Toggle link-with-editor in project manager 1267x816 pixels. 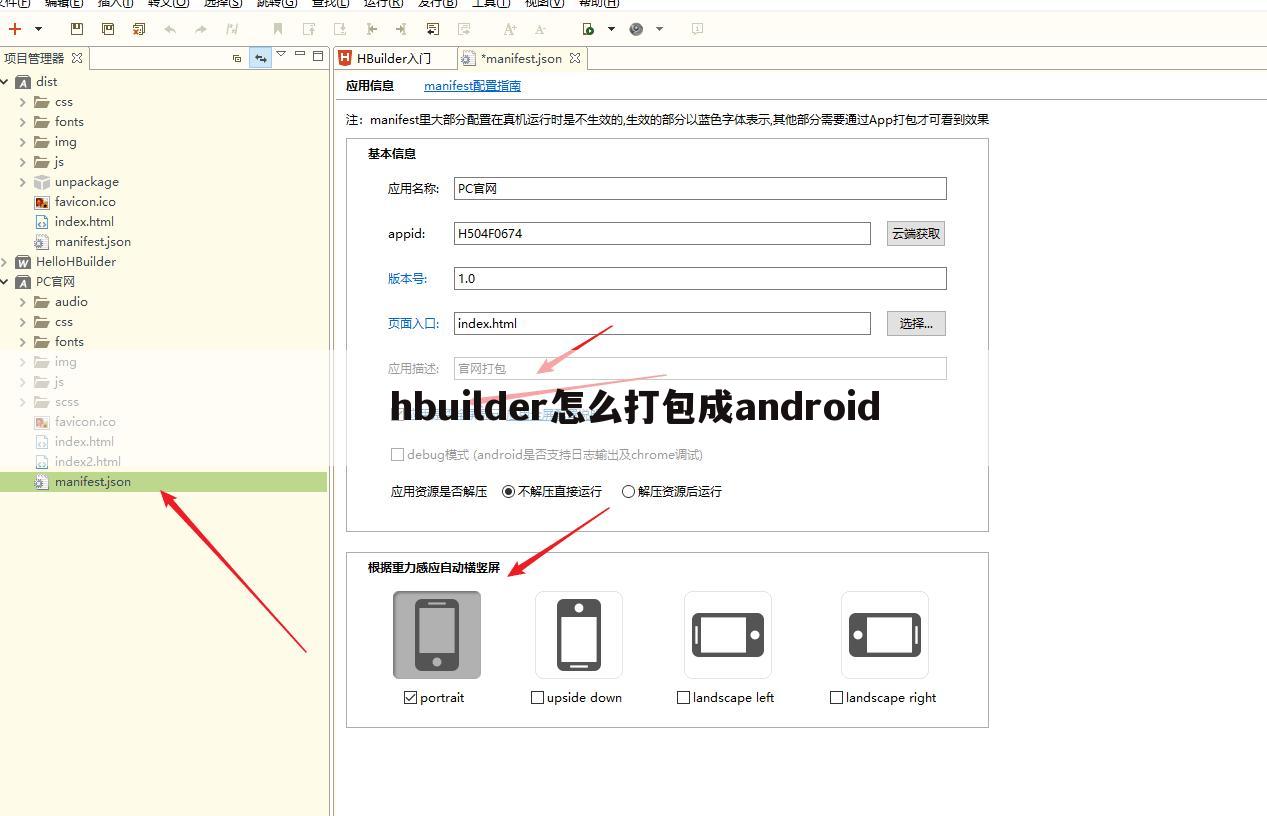coord(260,59)
